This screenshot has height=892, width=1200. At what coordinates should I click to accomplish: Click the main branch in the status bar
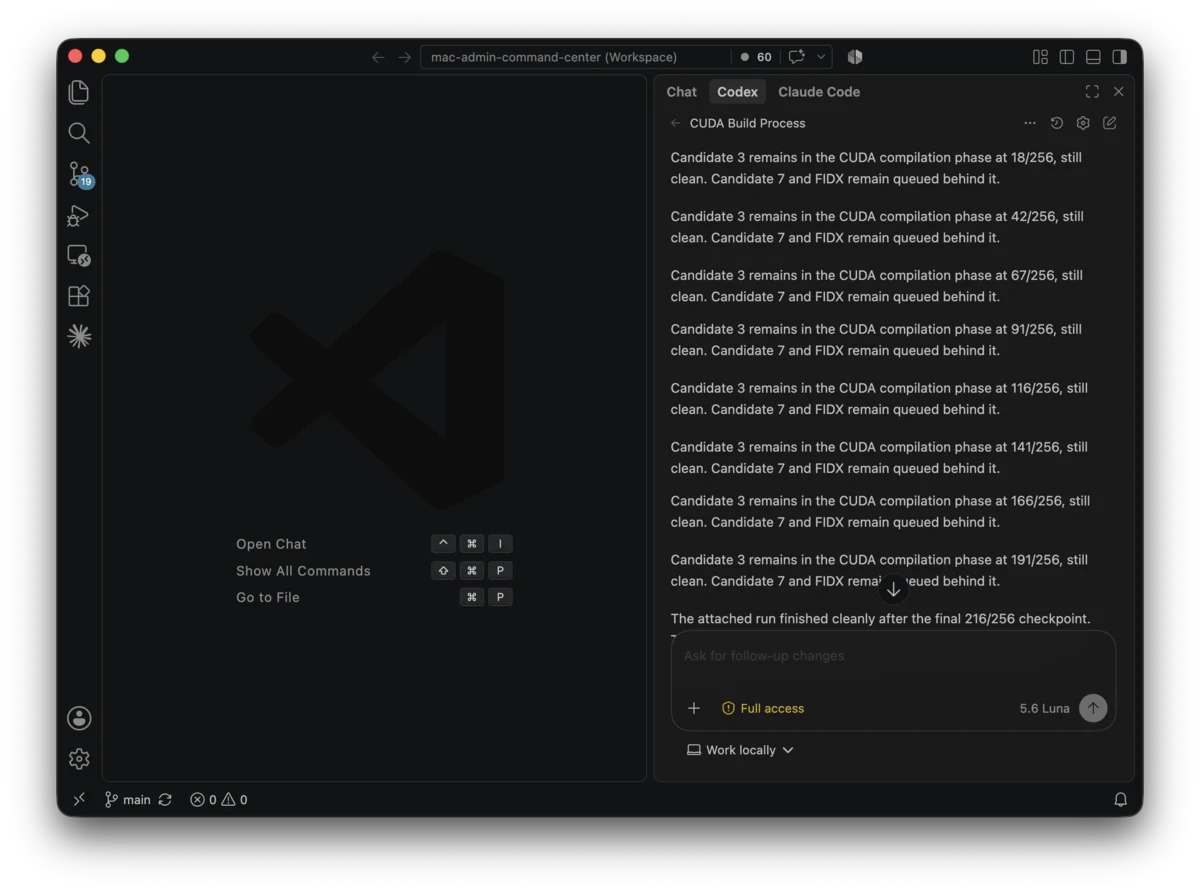coord(128,799)
